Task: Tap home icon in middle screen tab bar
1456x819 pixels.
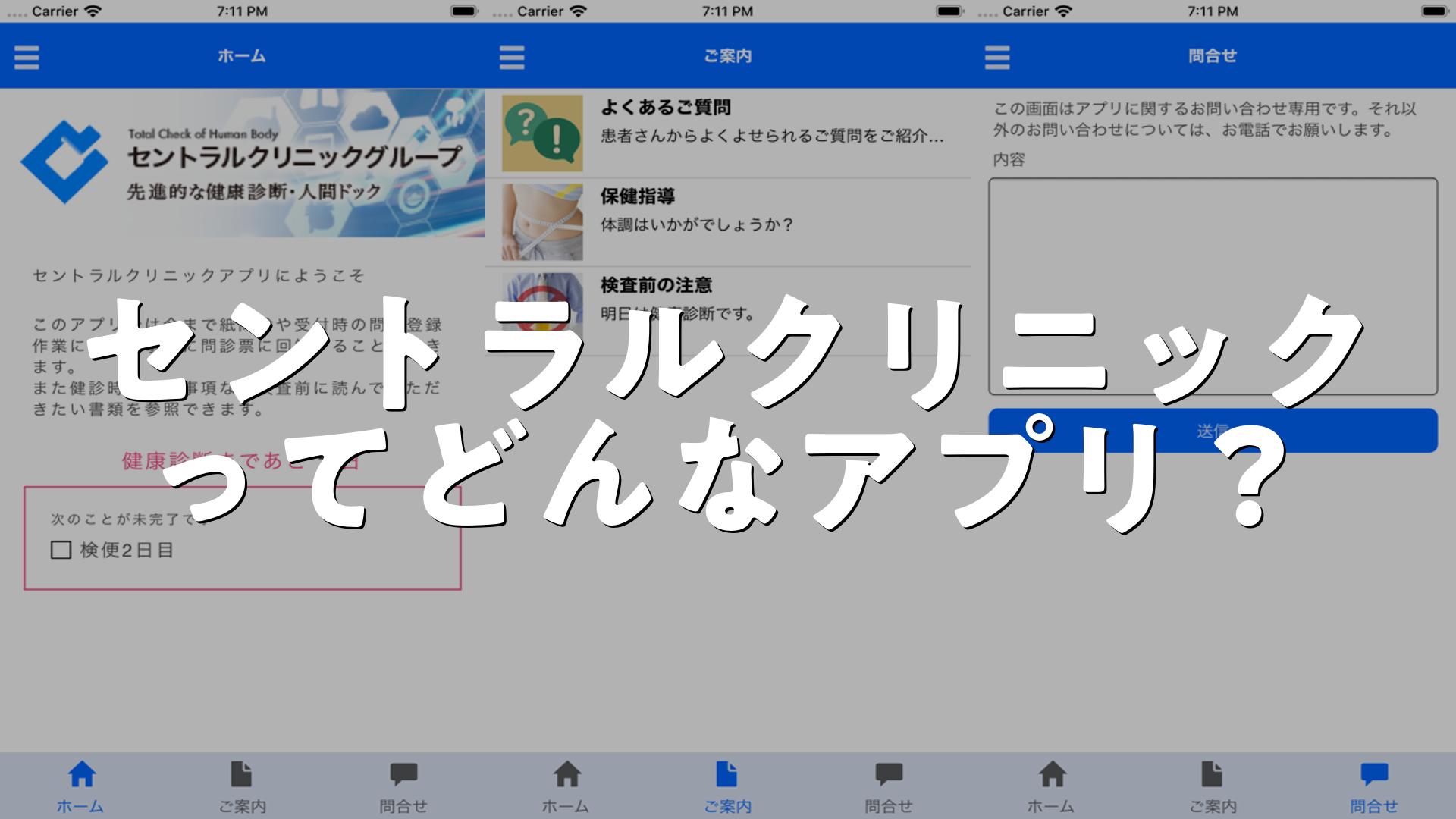Action: coord(566,774)
